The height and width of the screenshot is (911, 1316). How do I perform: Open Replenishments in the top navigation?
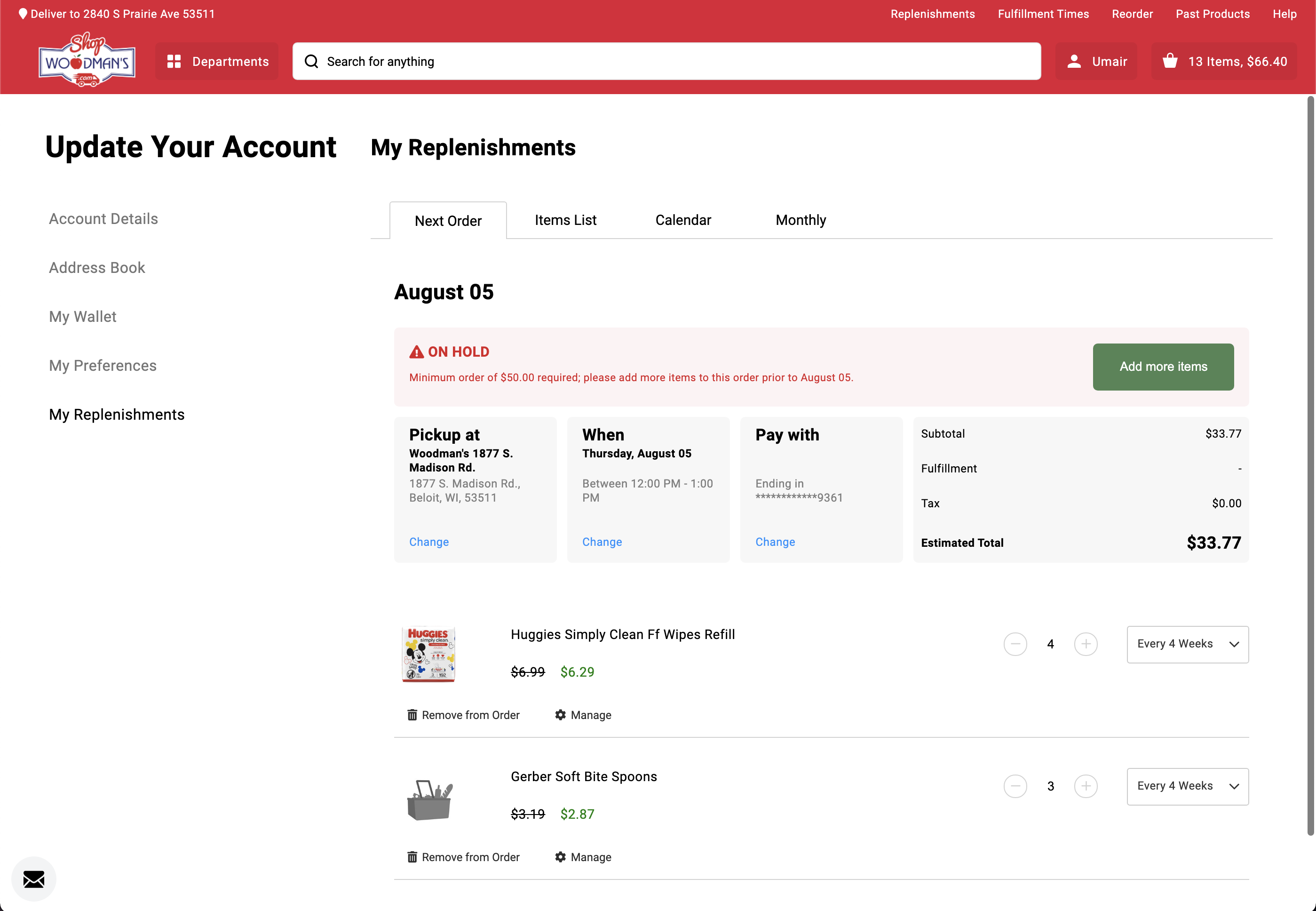click(x=933, y=14)
